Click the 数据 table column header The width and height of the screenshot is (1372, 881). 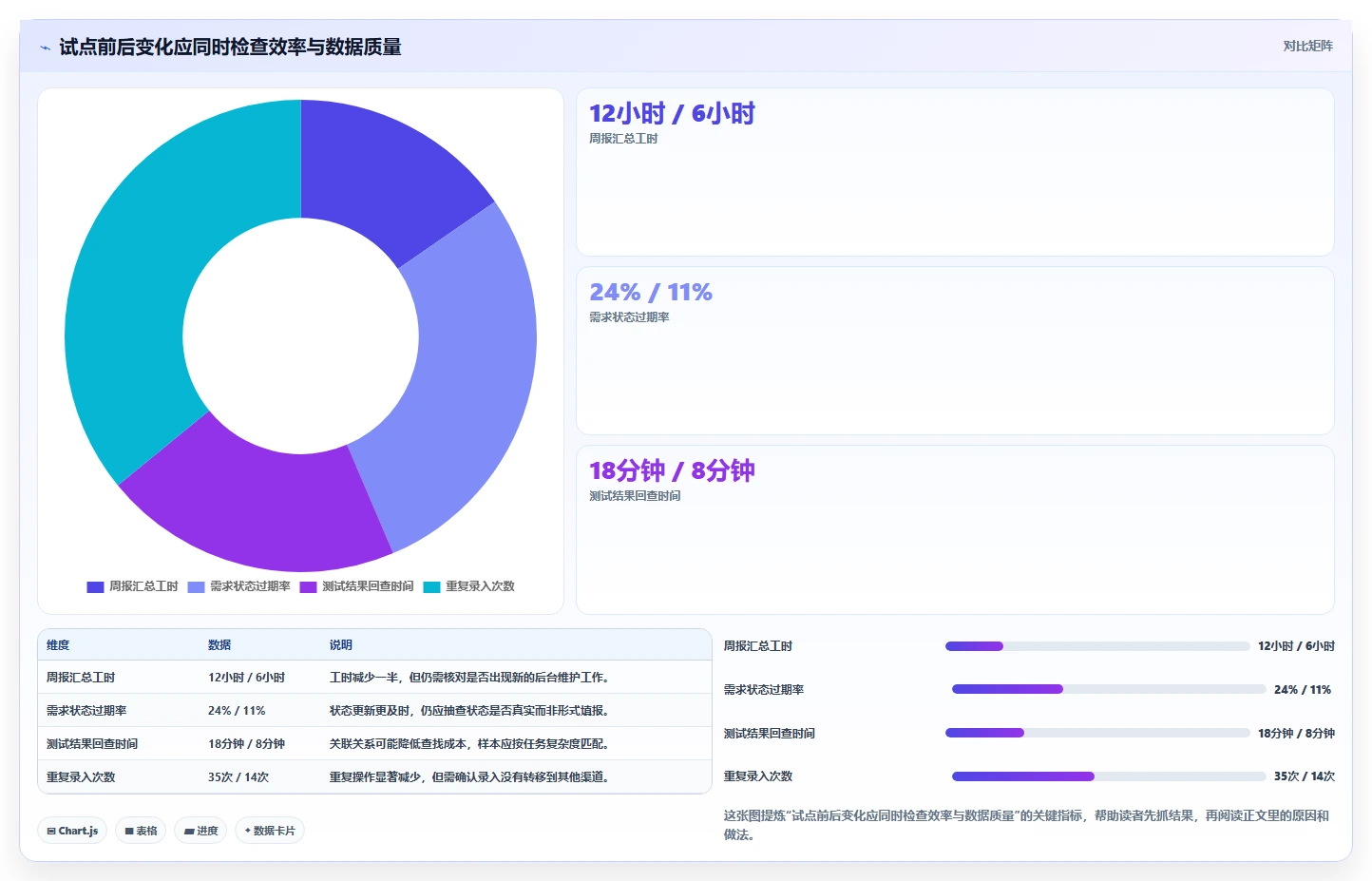click(219, 645)
